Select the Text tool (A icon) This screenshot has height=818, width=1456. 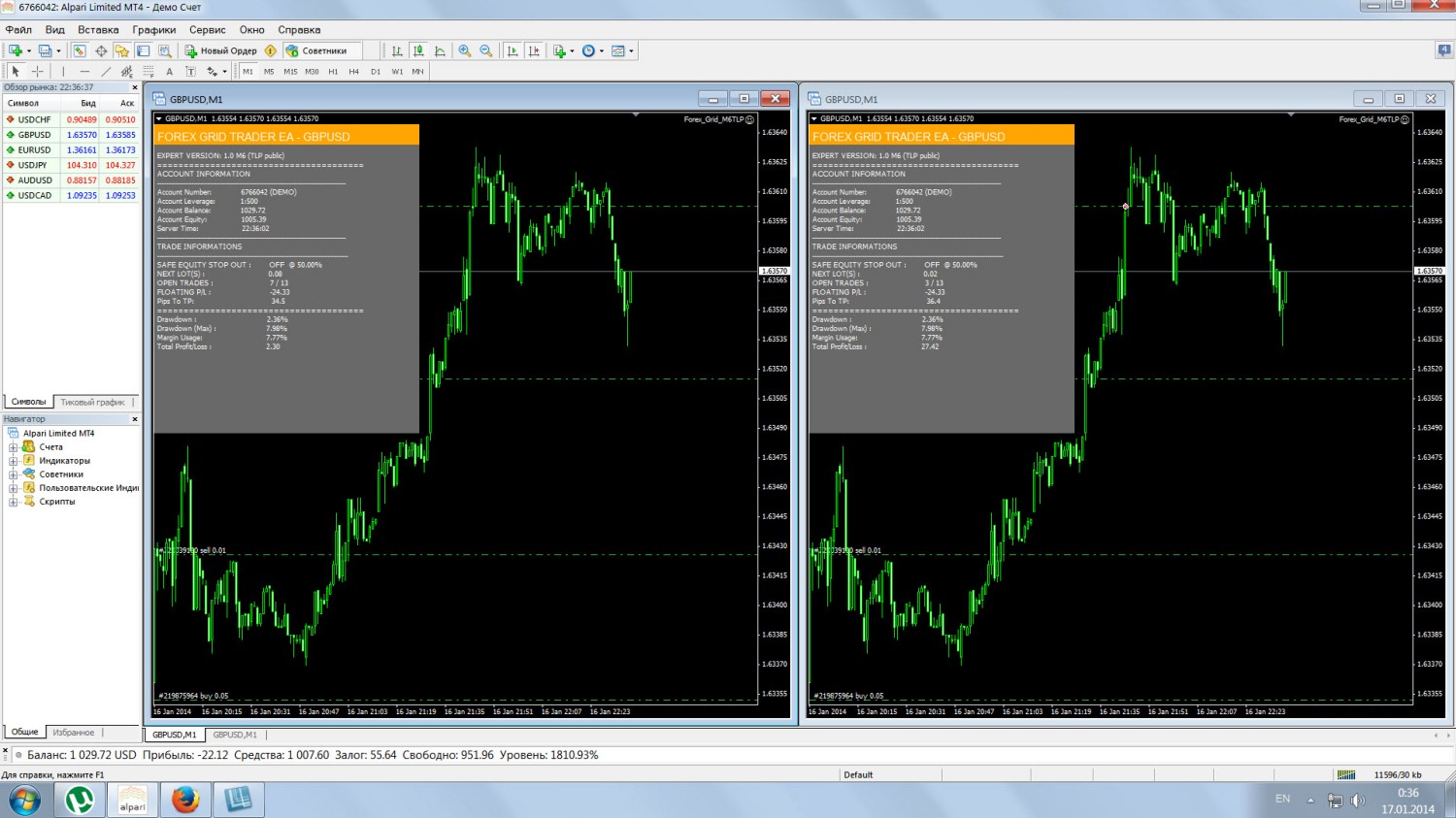point(169,71)
